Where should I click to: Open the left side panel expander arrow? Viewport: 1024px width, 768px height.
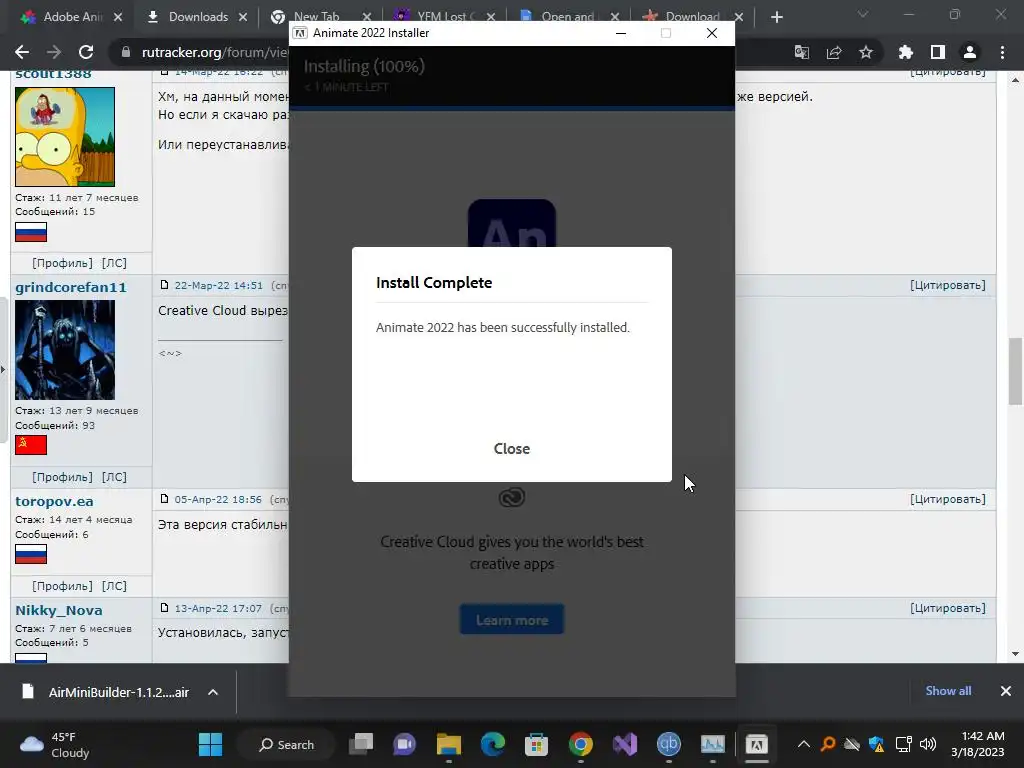[x=3, y=370]
